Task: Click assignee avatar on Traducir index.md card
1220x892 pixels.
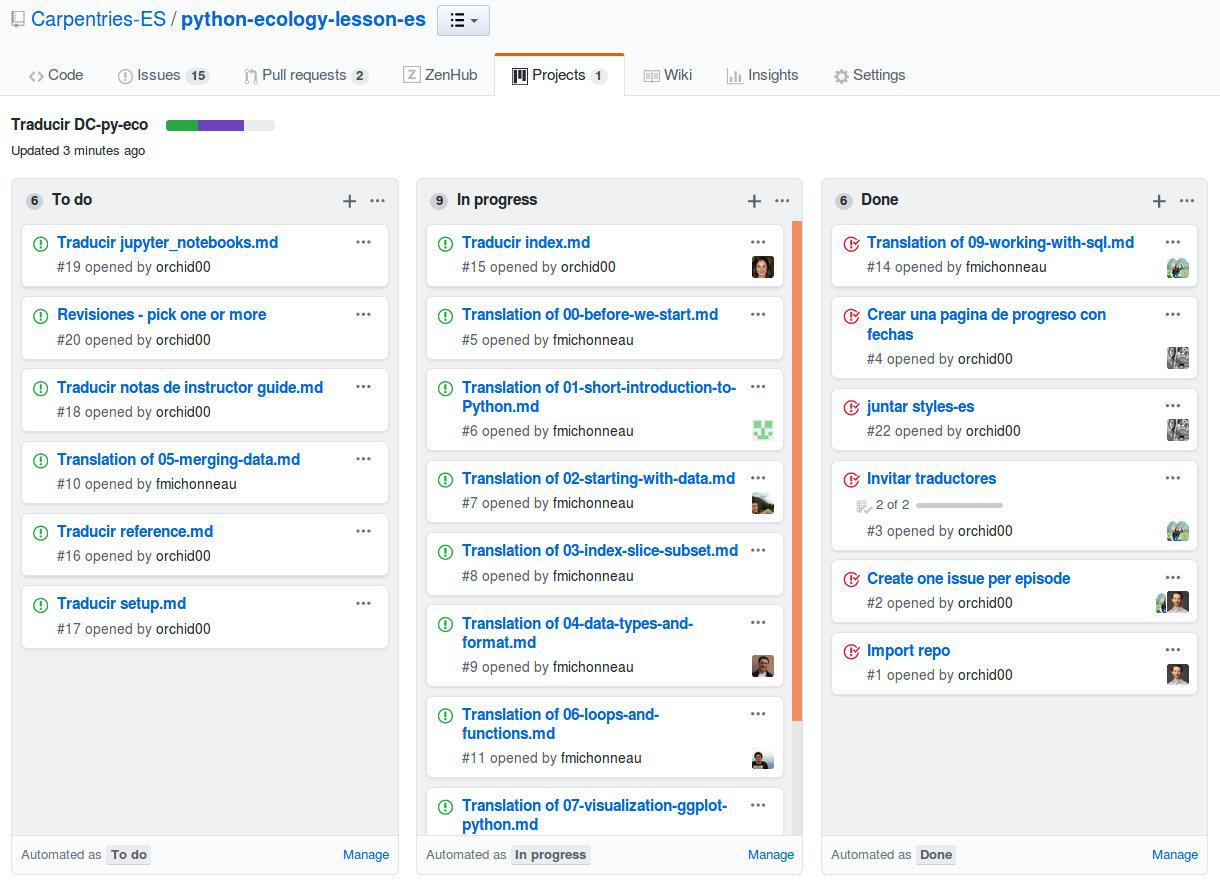Action: 763,267
